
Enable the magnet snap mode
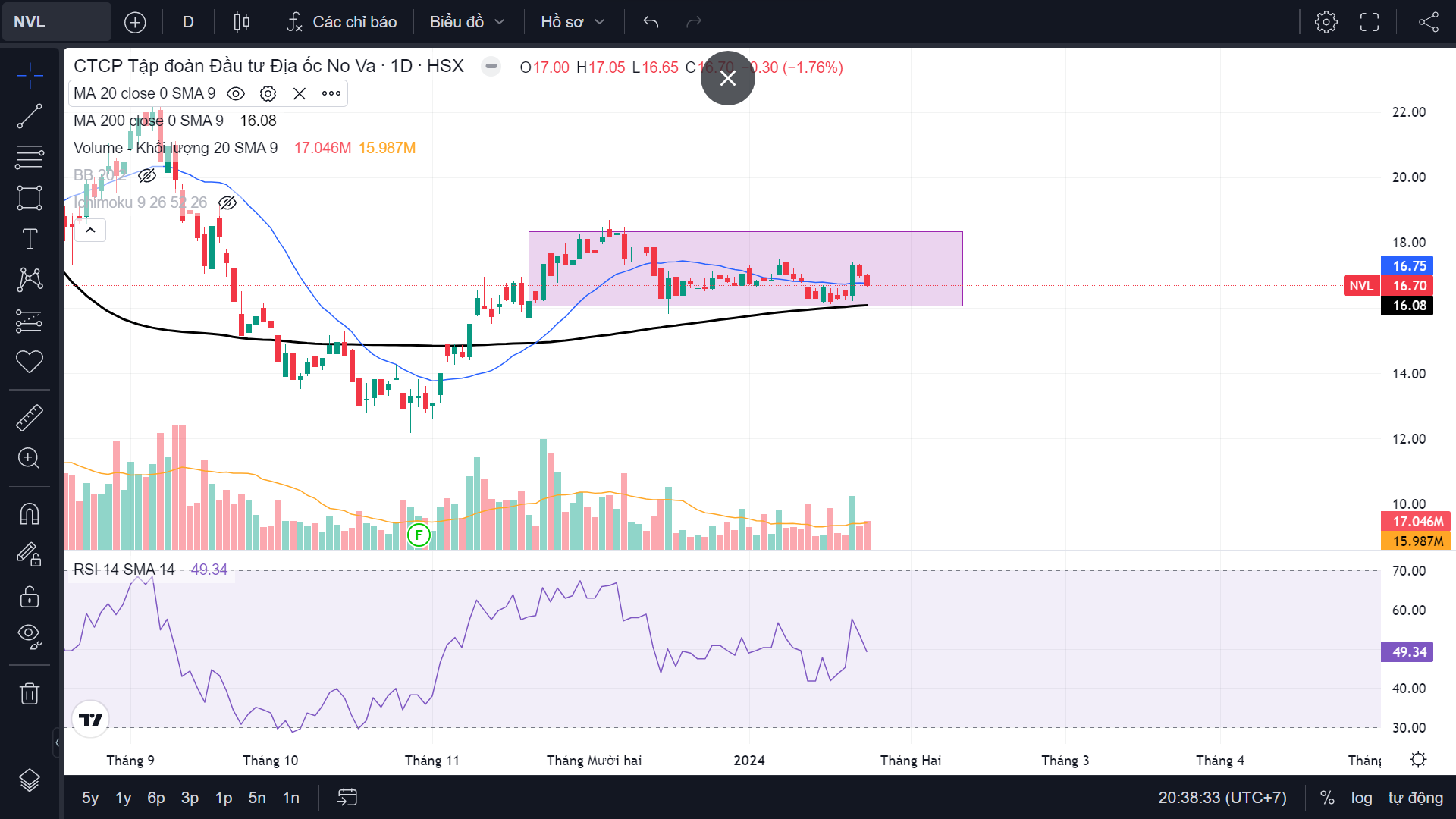(x=30, y=514)
